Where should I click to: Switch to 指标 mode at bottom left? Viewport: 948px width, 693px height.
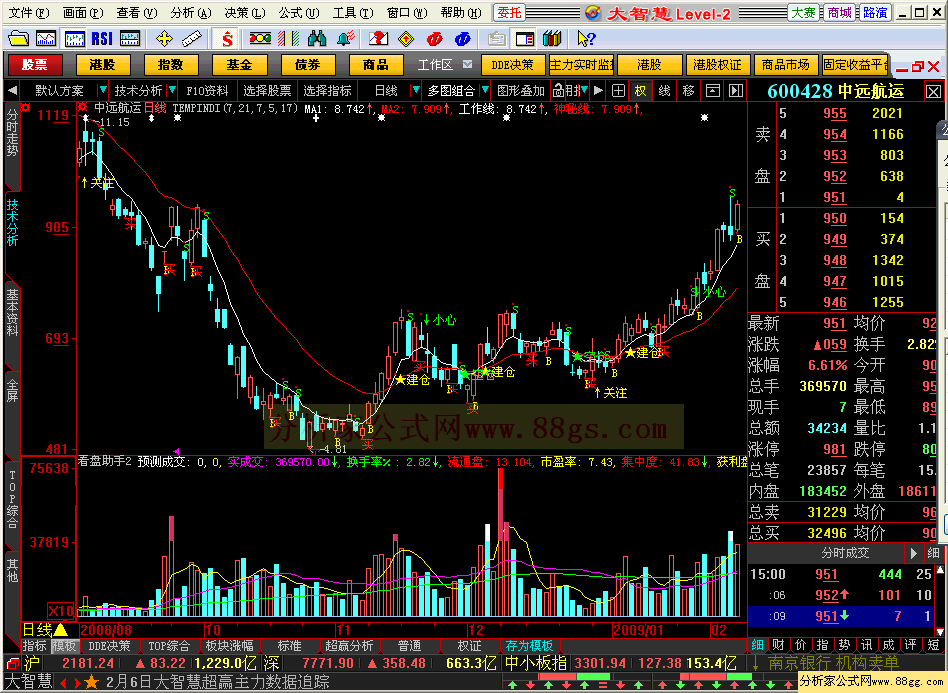click(35, 646)
